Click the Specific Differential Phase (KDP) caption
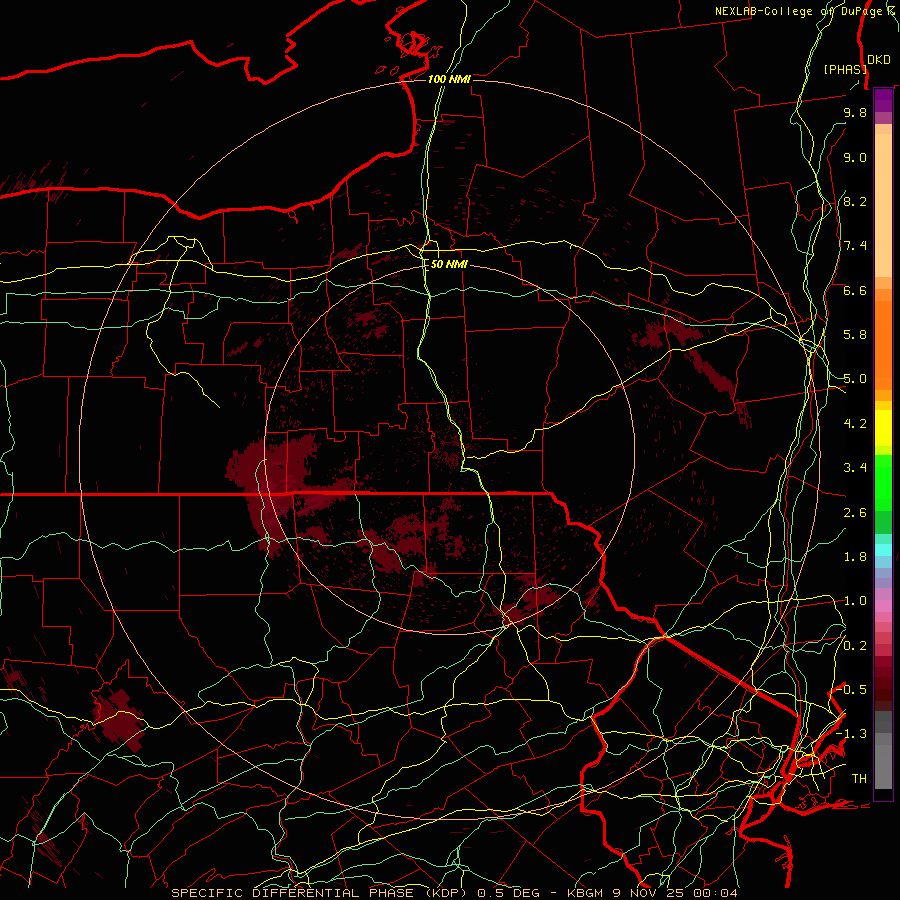The height and width of the screenshot is (900, 900). click(x=454, y=893)
